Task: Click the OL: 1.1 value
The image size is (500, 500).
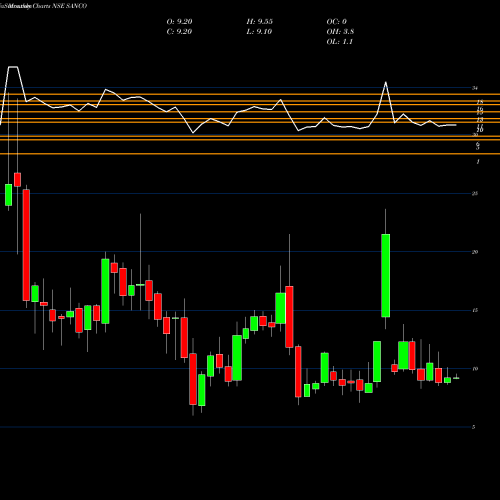Action: [340, 42]
